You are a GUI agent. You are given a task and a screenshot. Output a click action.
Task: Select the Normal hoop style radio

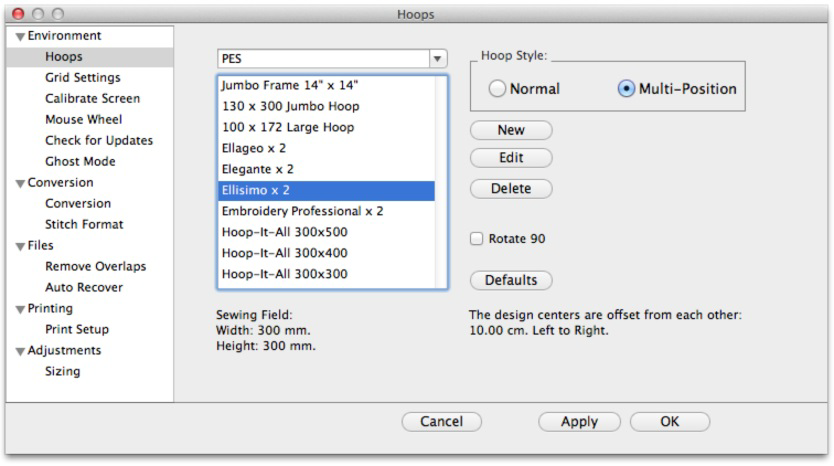[497, 88]
